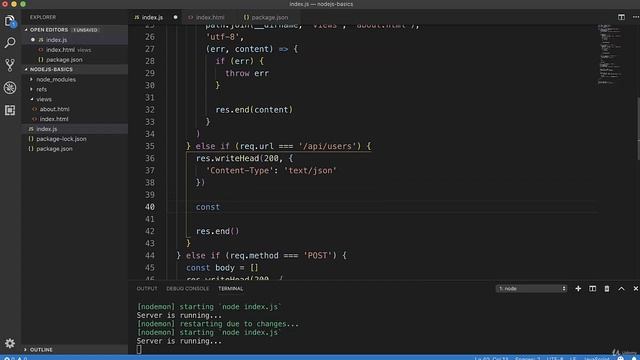
Task: Click the editor vertical scrollbar
Action: 638,129
